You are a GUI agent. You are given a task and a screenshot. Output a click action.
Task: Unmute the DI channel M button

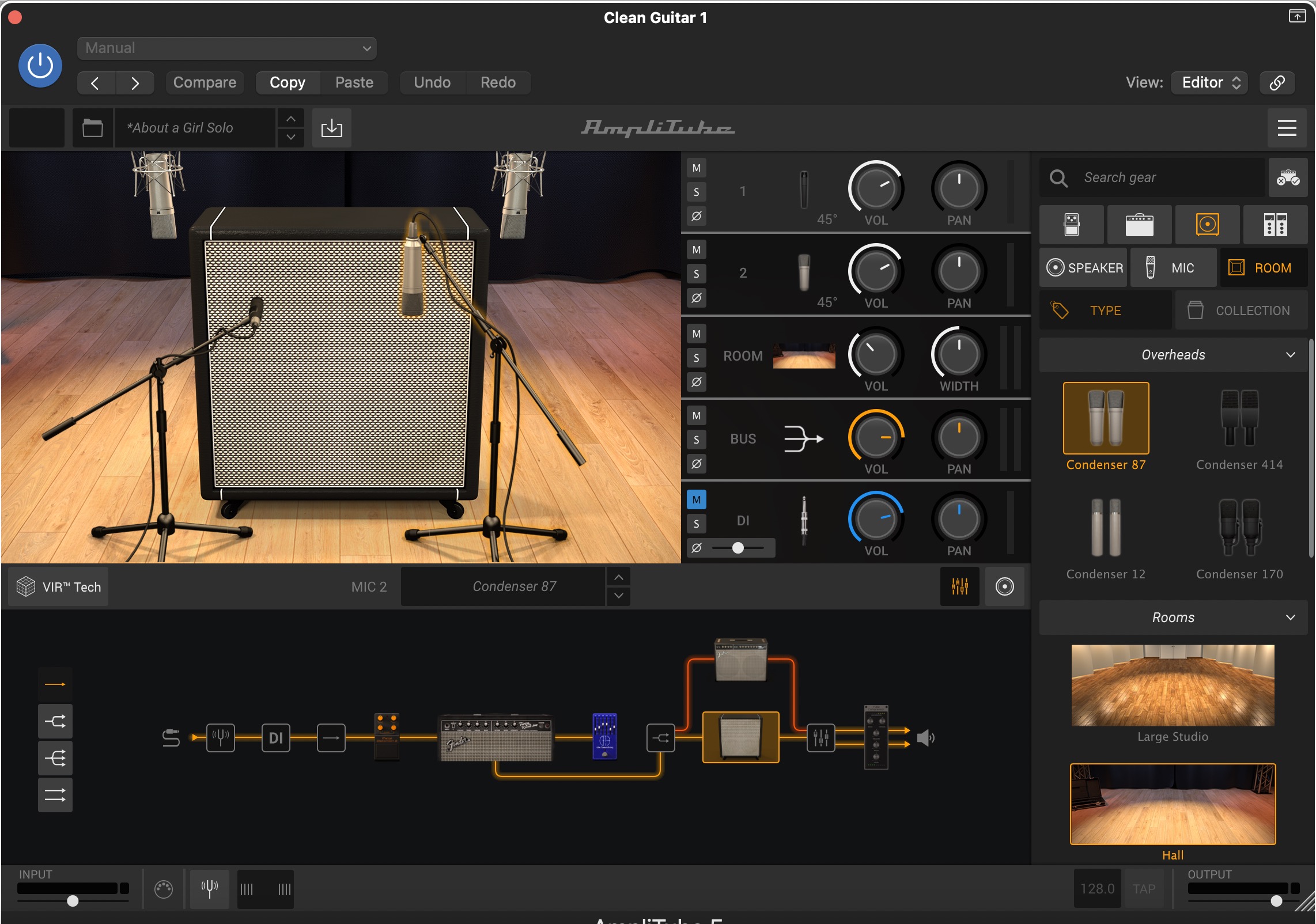click(x=696, y=499)
